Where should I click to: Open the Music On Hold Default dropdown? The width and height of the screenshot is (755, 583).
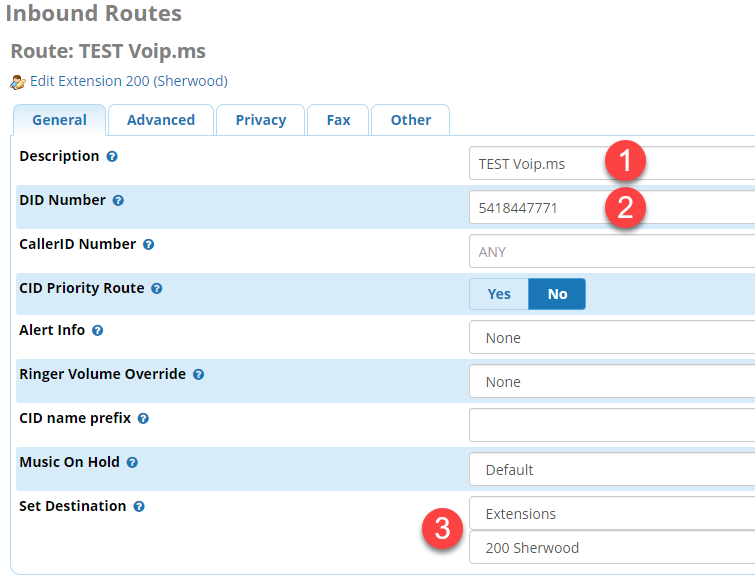[x=612, y=469]
